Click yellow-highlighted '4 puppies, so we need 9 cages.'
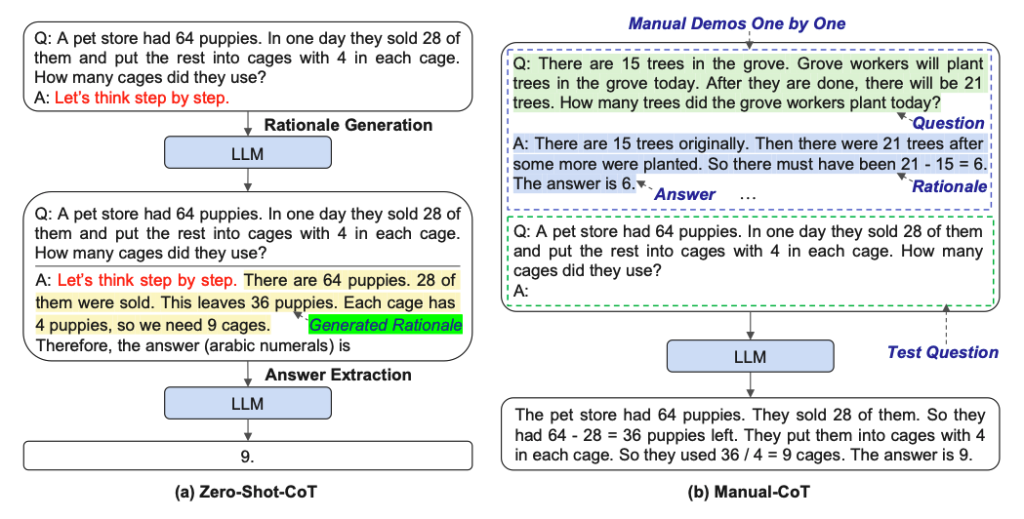The height and width of the screenshot is (519, 1024). pos(153,324)
